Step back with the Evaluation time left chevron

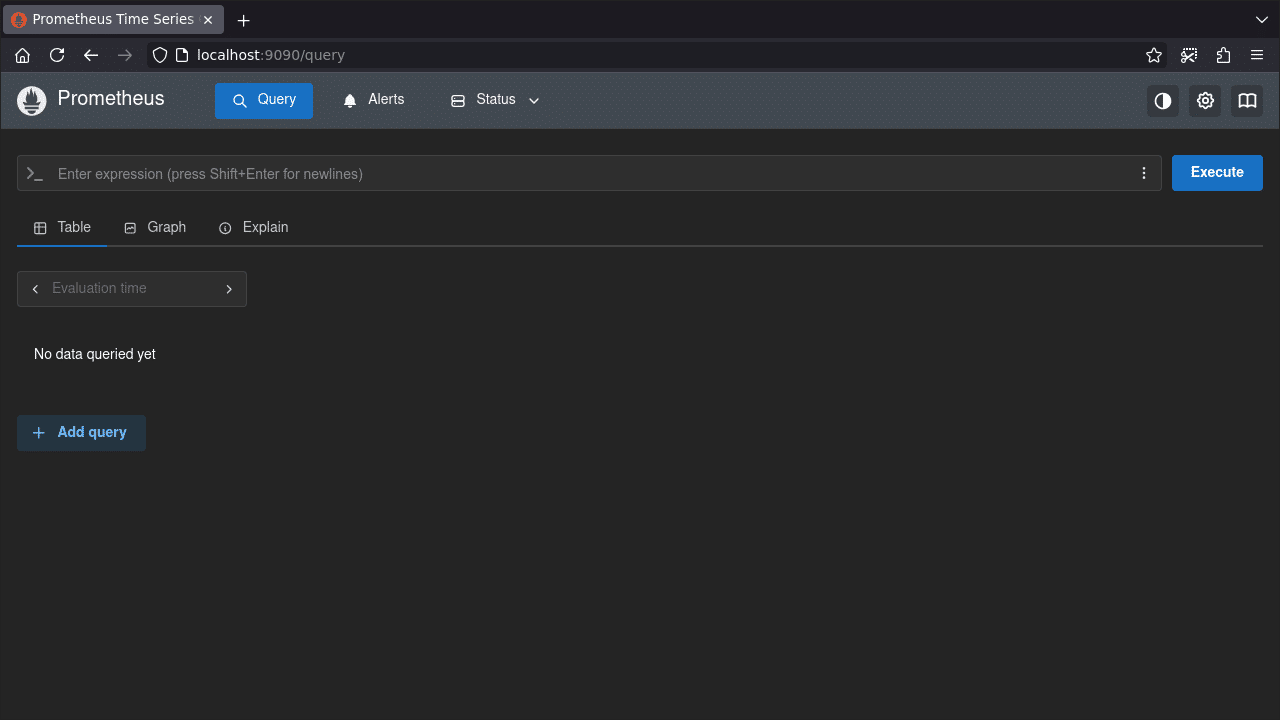(35, 288)
